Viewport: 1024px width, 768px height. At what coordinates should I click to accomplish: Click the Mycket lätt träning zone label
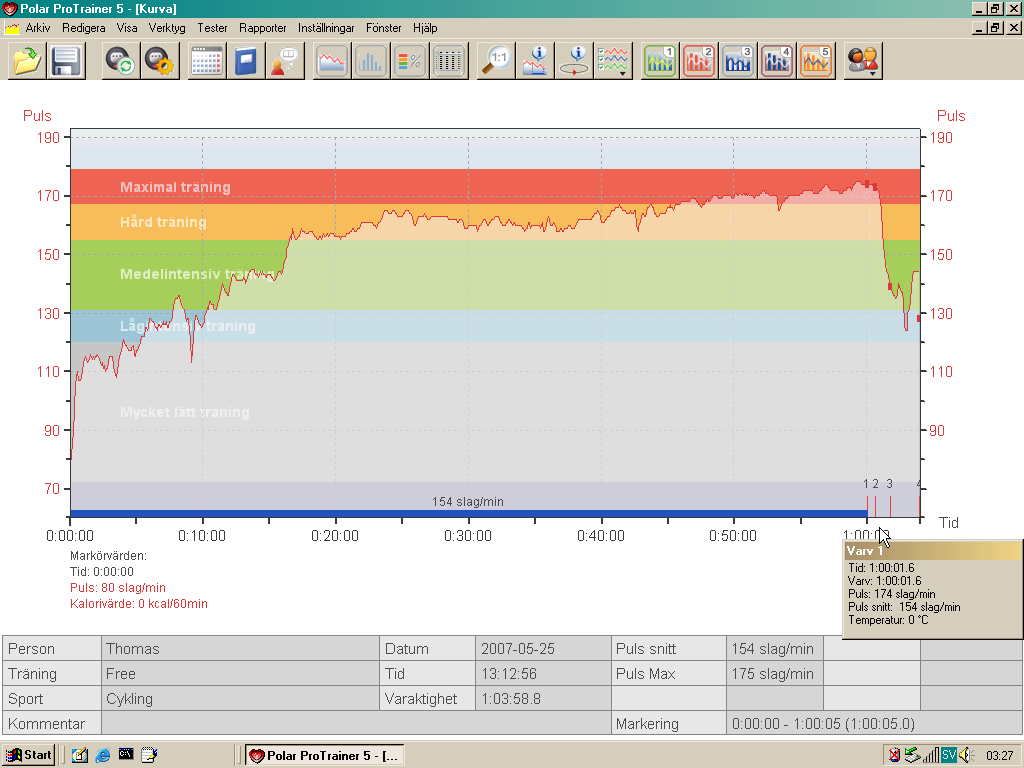[x=185, y=412]
